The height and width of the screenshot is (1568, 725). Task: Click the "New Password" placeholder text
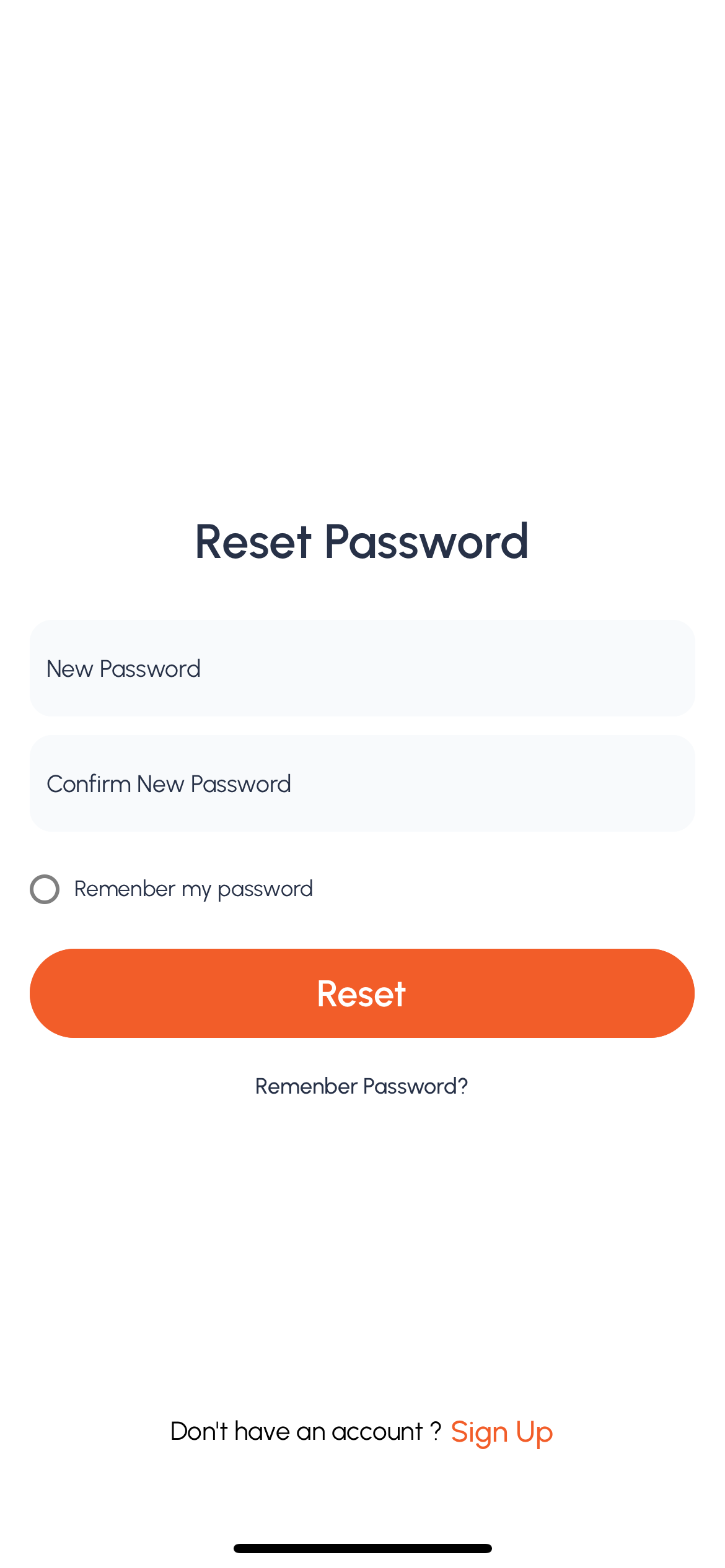click(x=124, y=669)
